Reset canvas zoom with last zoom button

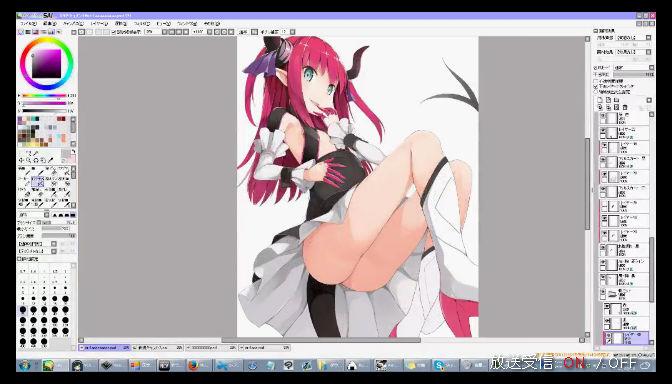point(186,32)
